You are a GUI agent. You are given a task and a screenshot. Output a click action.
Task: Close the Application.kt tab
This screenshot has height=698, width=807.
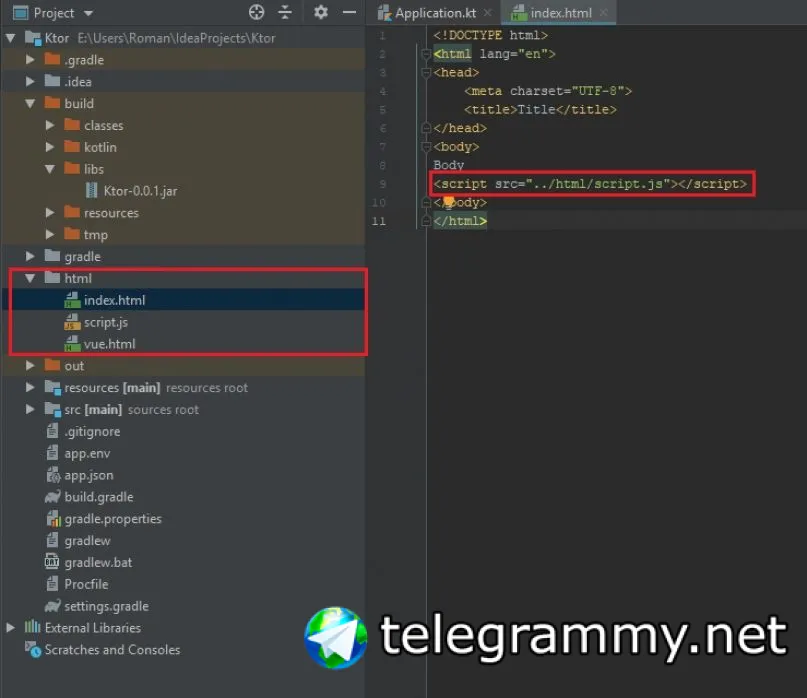(x=487, y=13)
